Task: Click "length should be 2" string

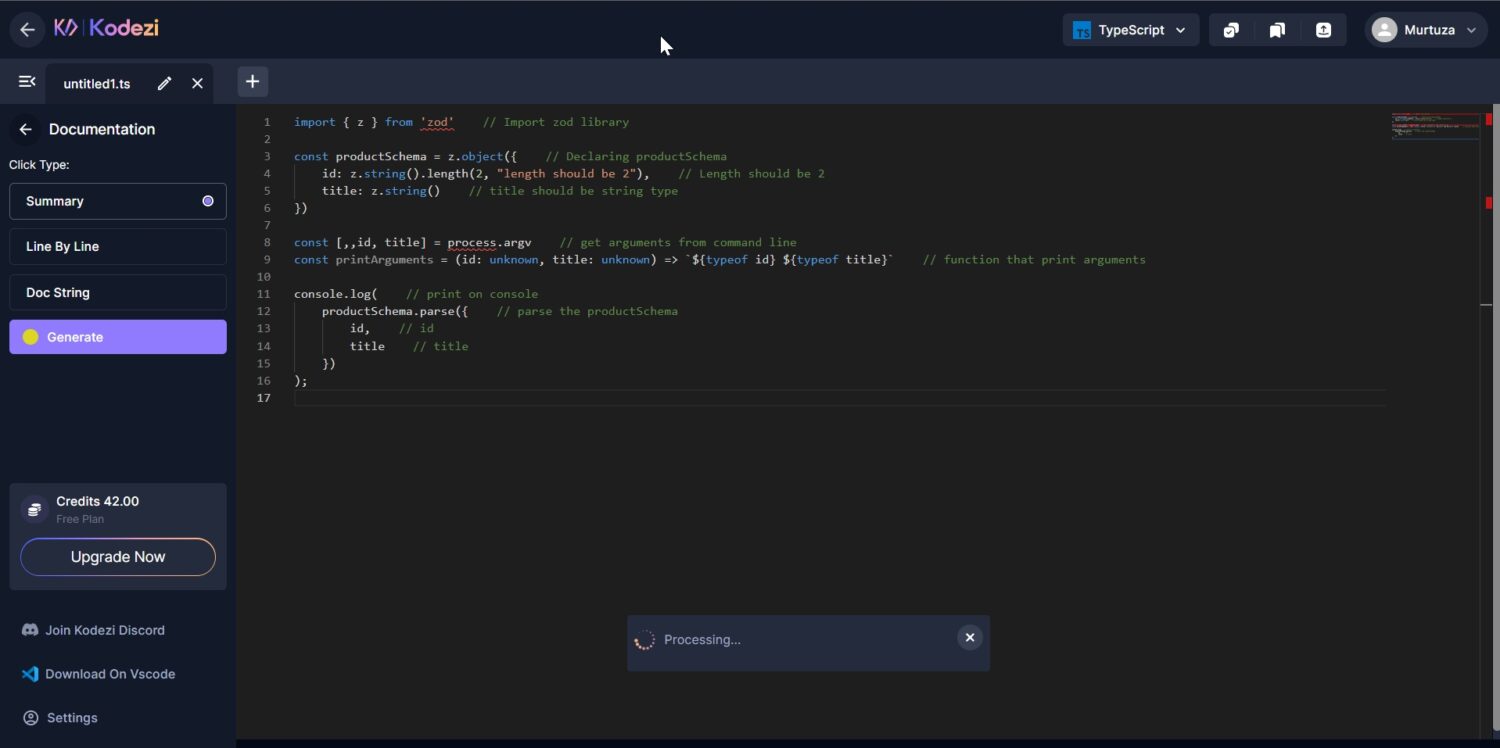Action: 566,174
